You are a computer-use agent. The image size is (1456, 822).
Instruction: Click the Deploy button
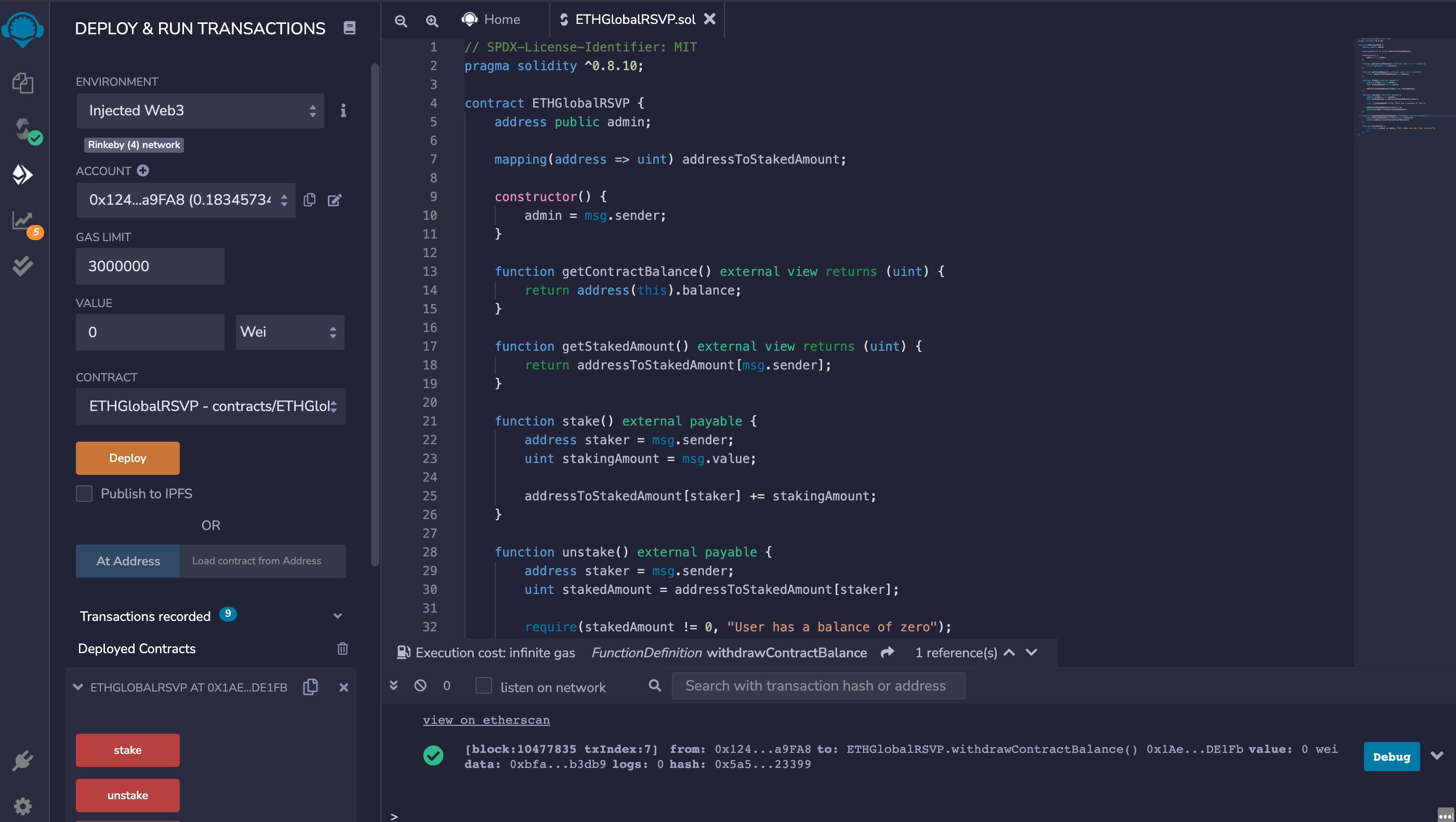pos(127,458)
